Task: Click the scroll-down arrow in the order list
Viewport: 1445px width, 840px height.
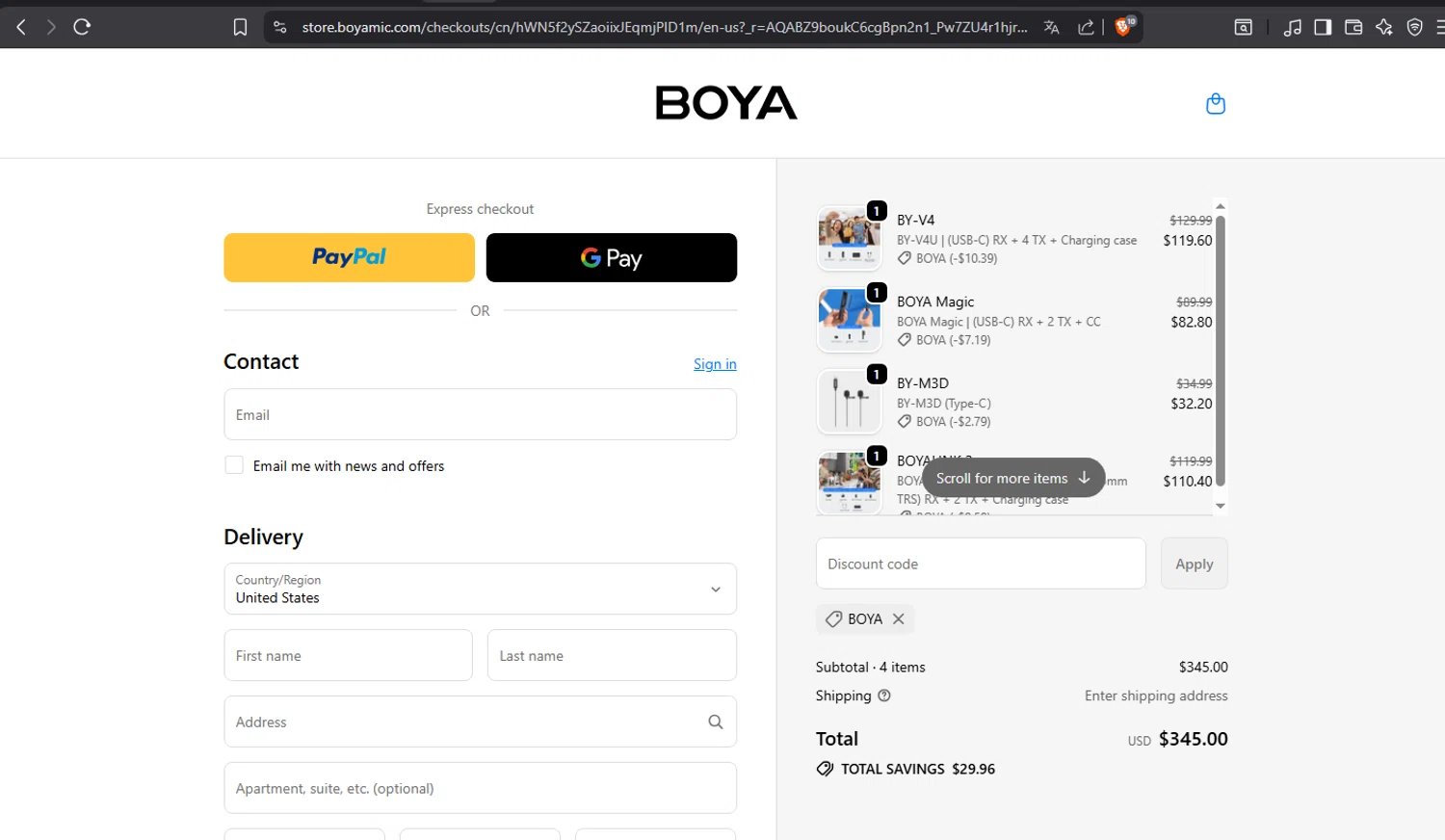Action: click(x=1221, y=506)
